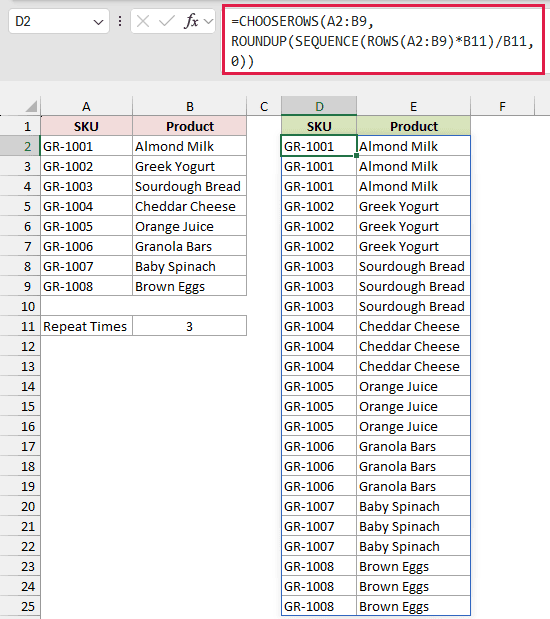The image size is (550, 619).
Task: Click Almond Milk in cell E2
Action: pos(413,146)
